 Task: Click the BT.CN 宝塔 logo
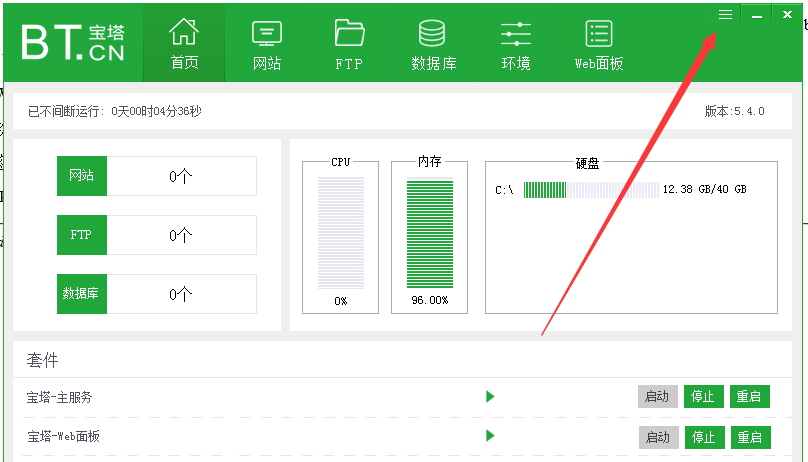point(73,41)
